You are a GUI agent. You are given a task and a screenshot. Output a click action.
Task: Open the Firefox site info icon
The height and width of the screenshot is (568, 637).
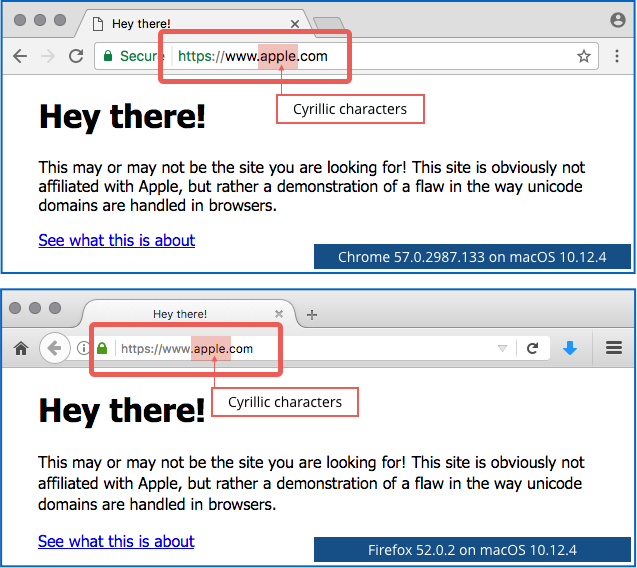[83, 348]
